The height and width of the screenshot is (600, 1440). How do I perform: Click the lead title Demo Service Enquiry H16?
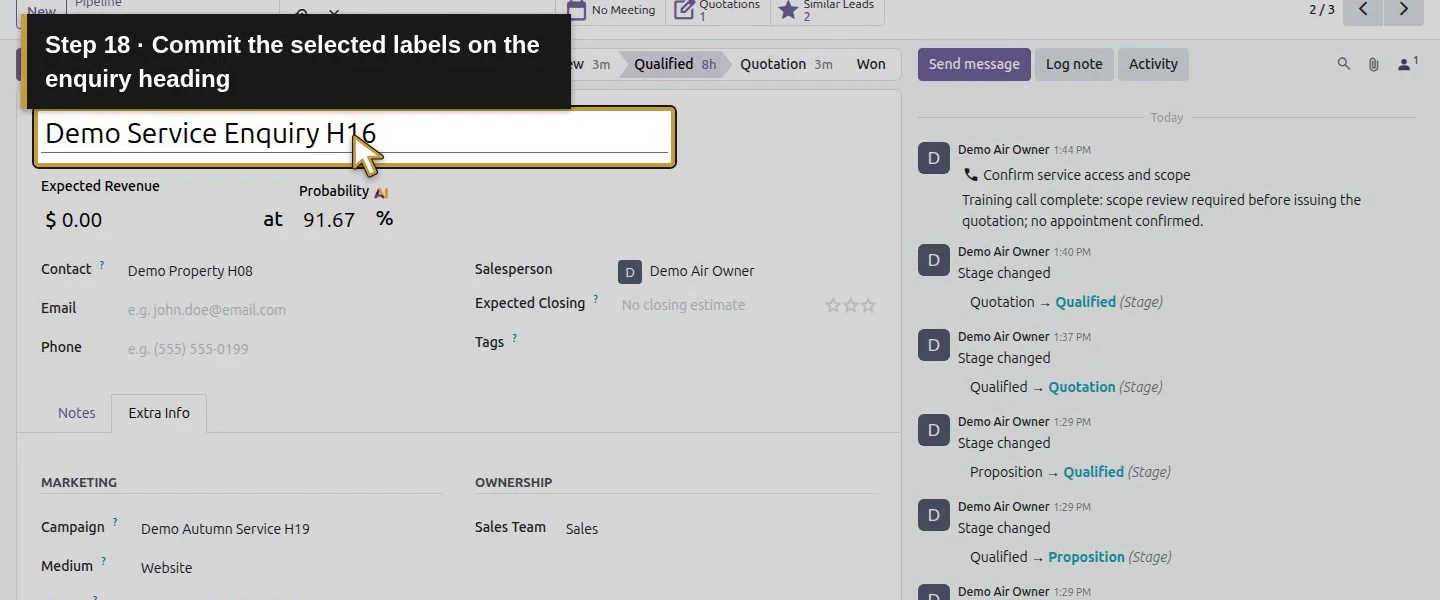point(355,134)
